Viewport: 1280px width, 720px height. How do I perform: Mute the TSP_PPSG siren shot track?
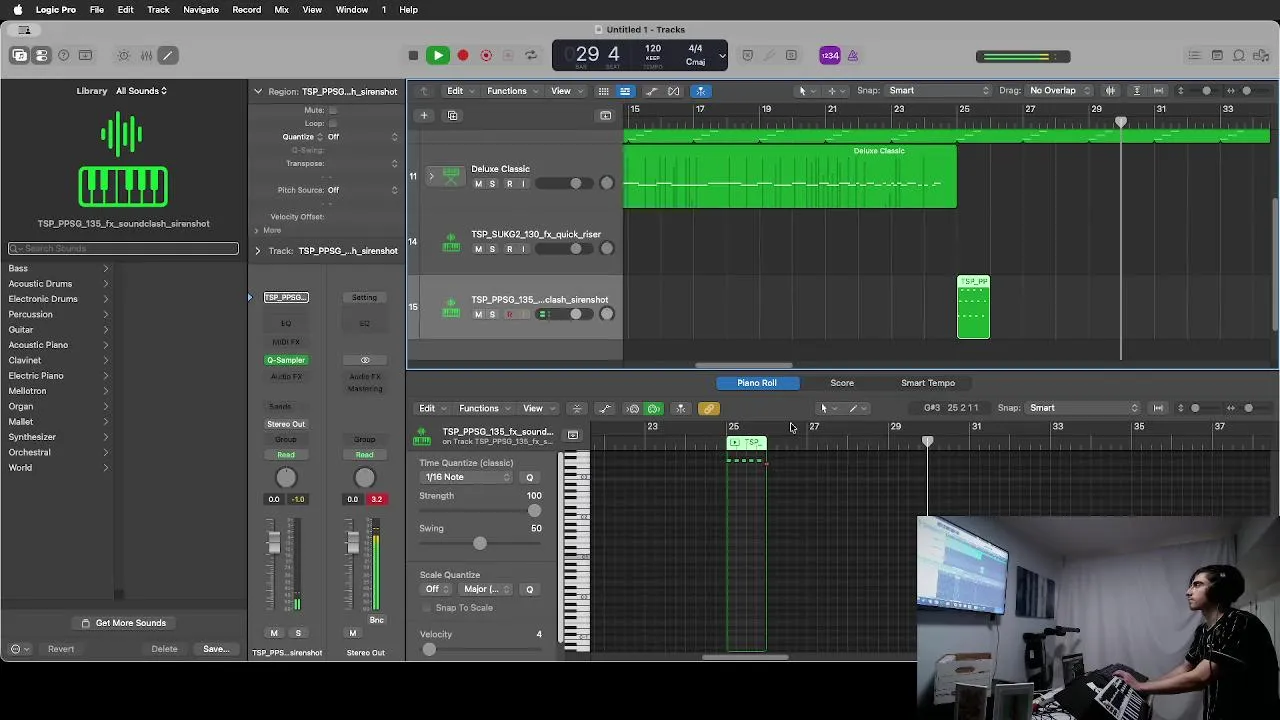pos(478,315)
